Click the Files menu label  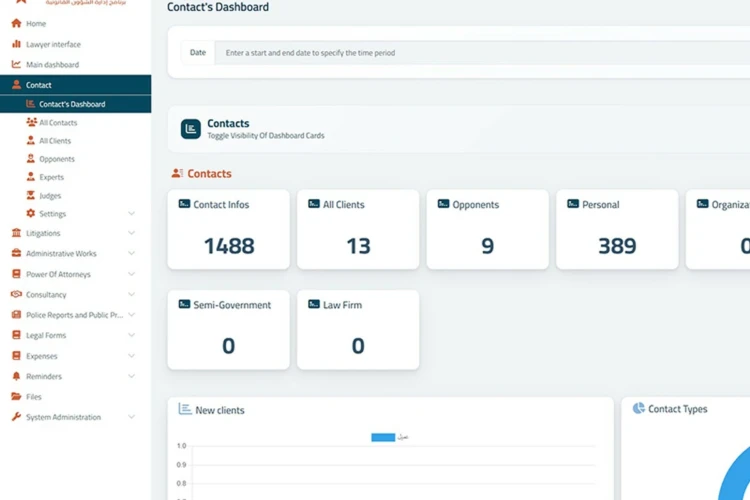pos(33,397)
